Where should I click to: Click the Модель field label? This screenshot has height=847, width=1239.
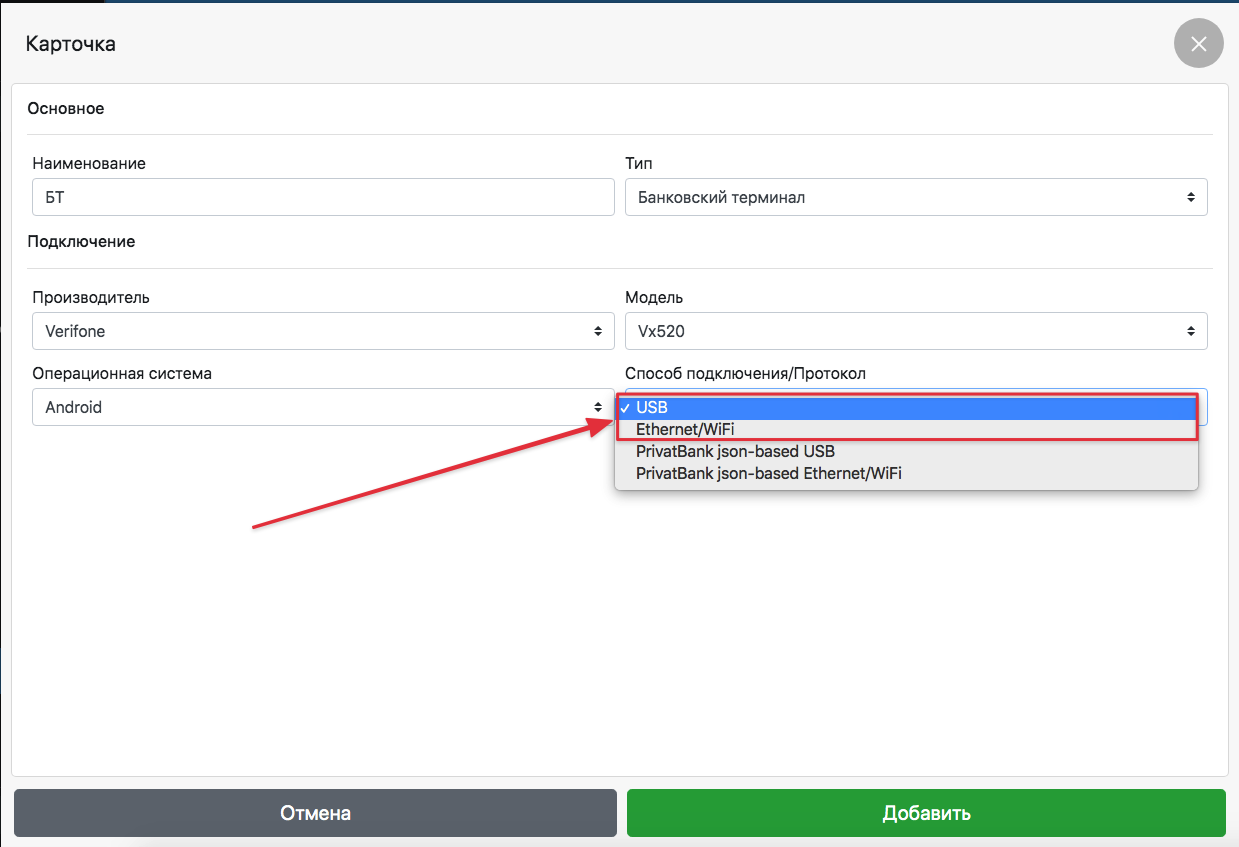[x=654, y=297]
